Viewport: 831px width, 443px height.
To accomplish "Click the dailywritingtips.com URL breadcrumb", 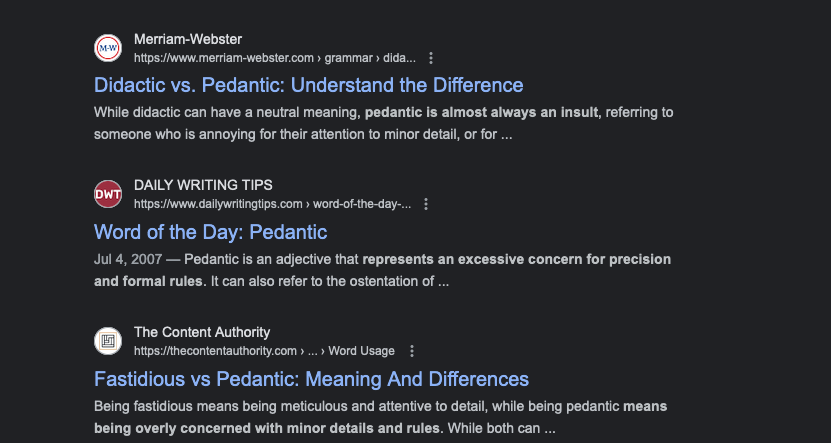I will click(272, 204).
